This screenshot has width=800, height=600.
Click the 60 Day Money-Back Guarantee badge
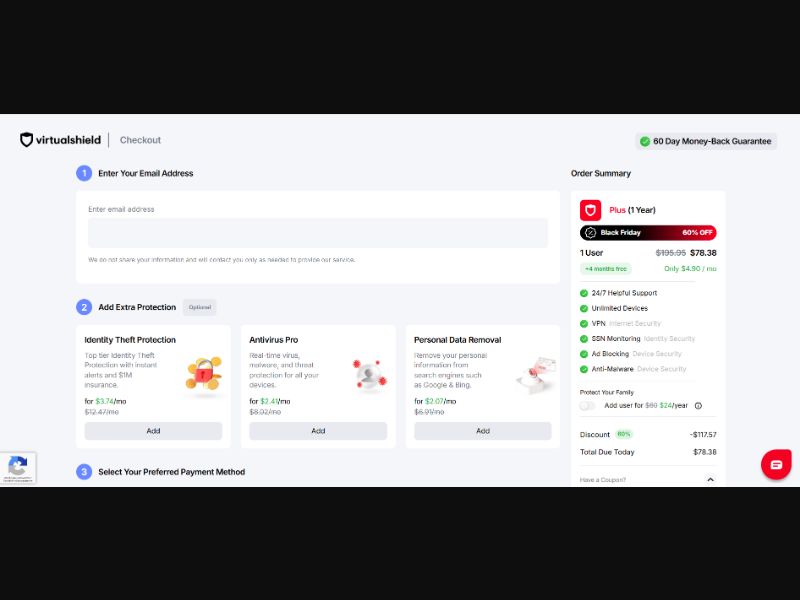point(706,141)
